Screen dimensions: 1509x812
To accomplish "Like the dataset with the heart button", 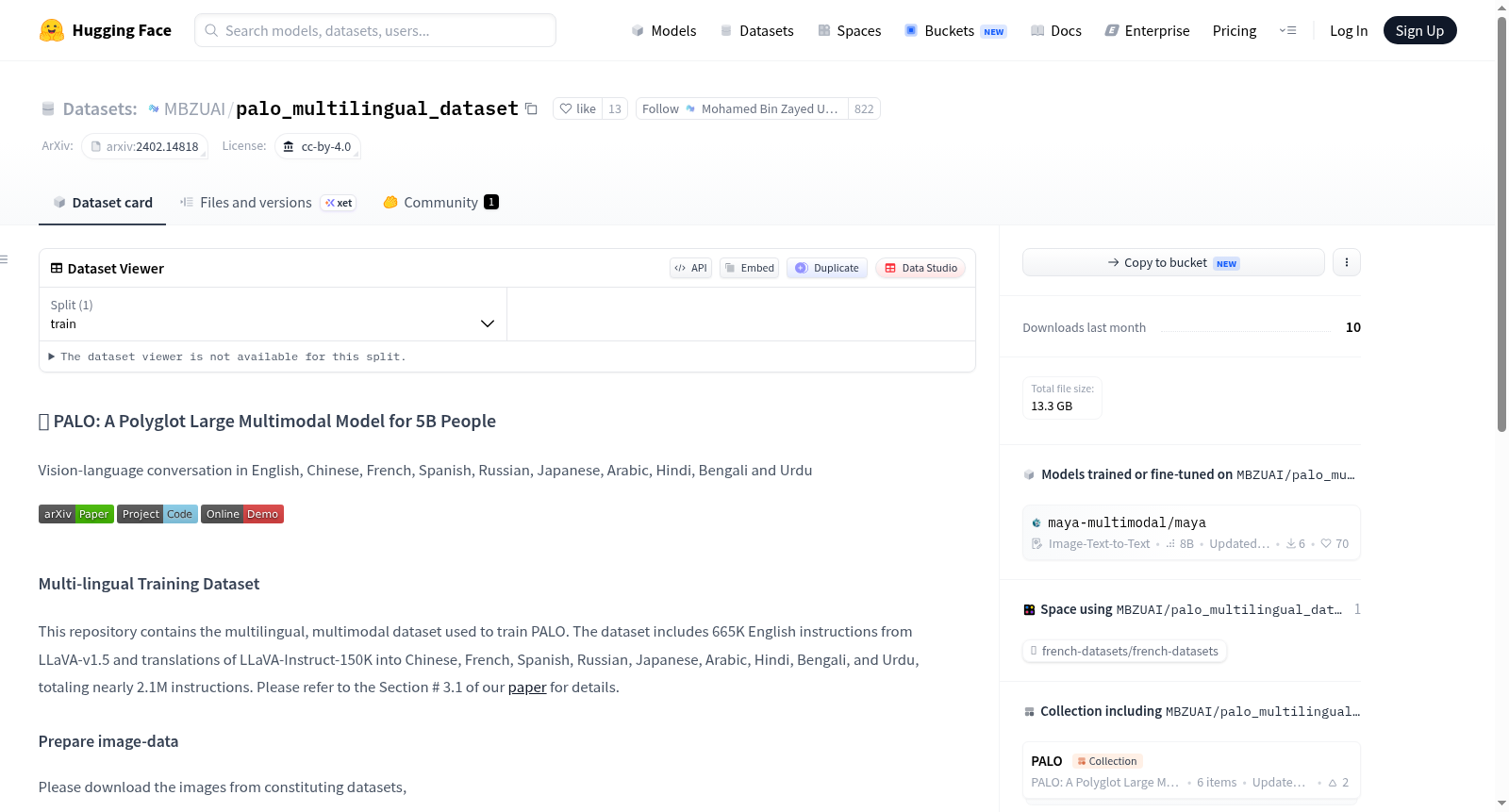I will [x=577, y=108].
